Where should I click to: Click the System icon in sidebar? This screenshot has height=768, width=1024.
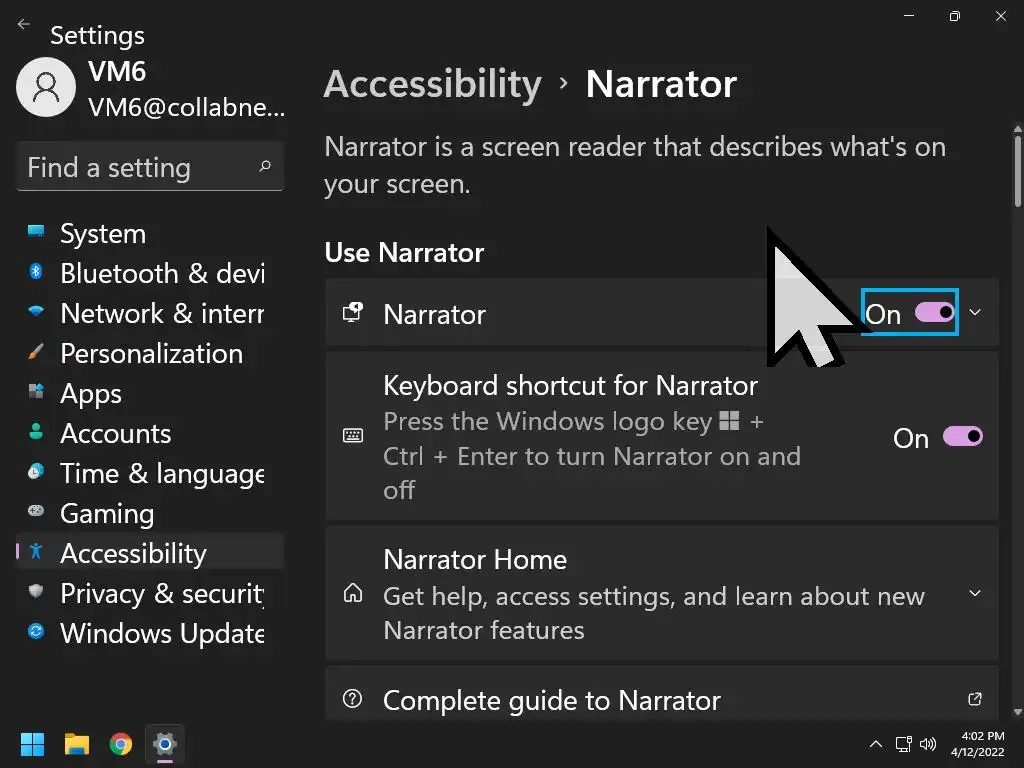37,233
